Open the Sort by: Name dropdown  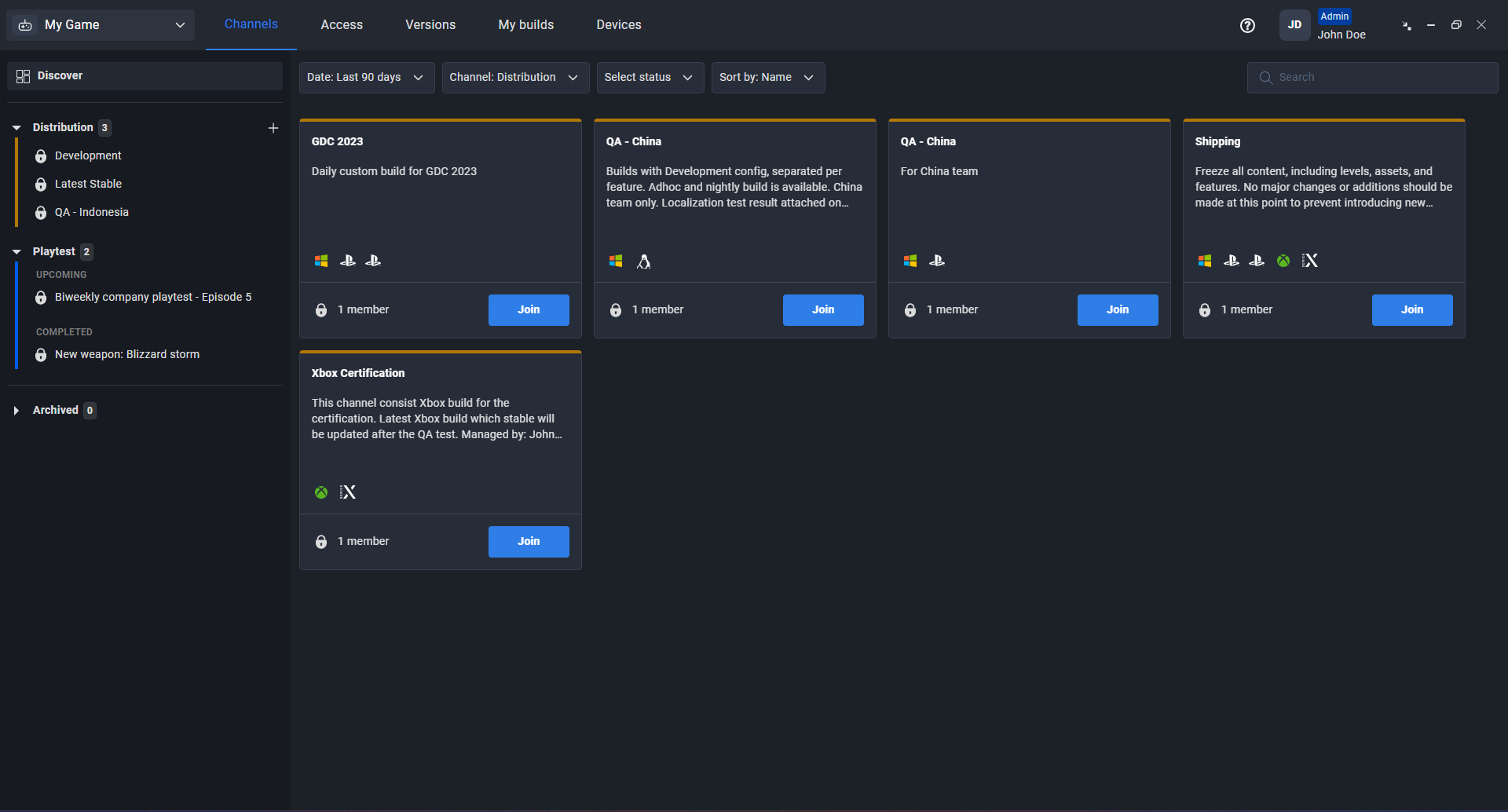pyautogui.click(x=768, y=78)
